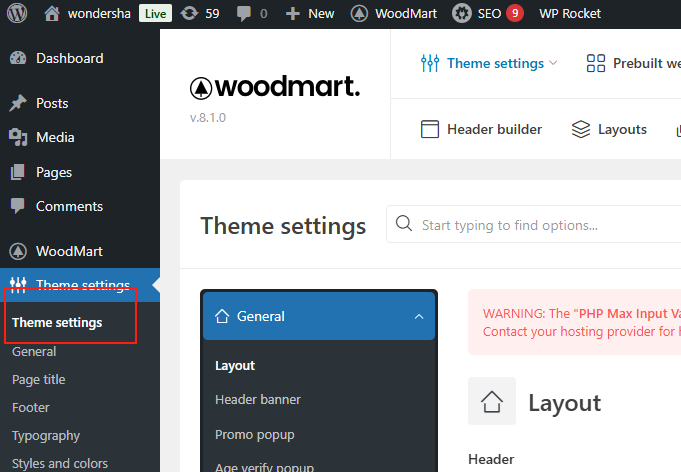Click the General home icon
This screenshot has width=681, height=472.
(222, 316)
